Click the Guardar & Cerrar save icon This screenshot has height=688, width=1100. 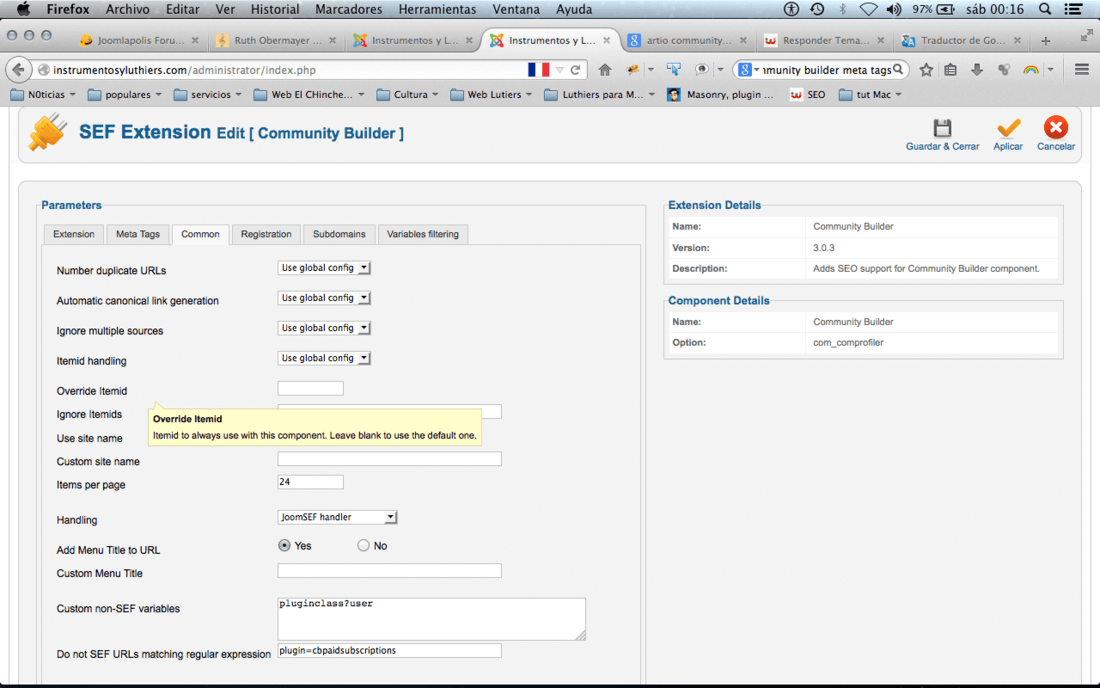tap(942, 128)
